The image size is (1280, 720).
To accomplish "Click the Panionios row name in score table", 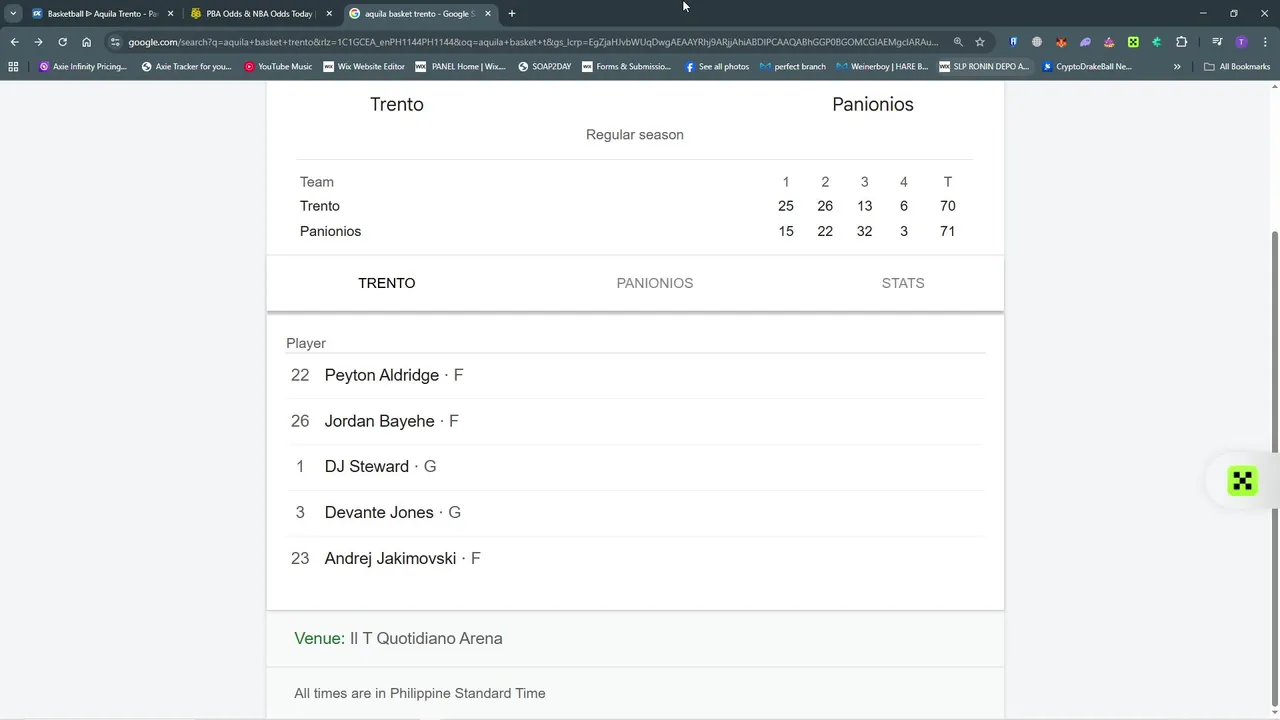I will pos(330,231).
